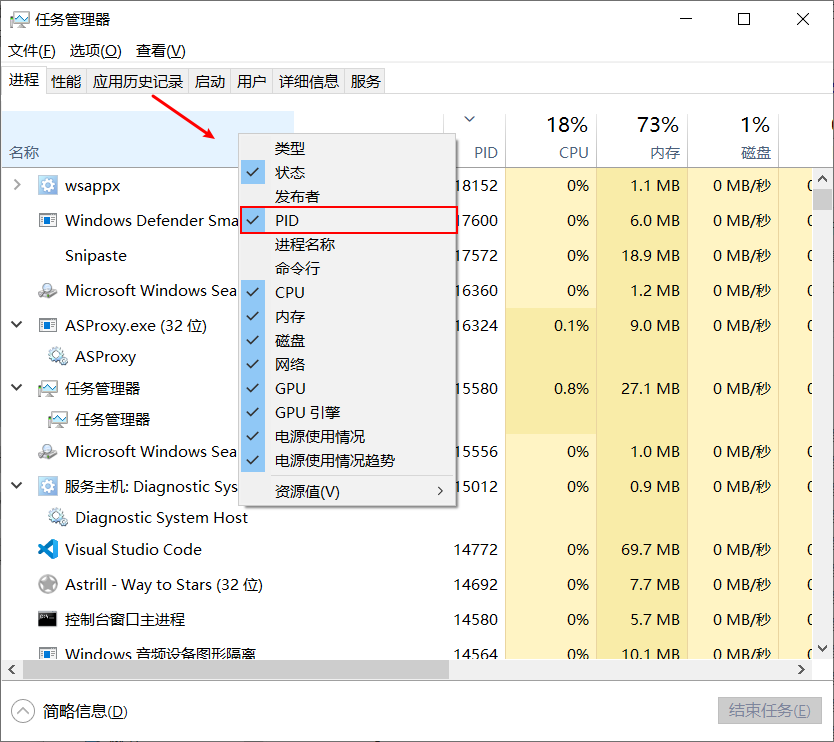Screen dimensions: 834x742
Task: Switch to the 用户 tab
Action: [x=252, y=81]
